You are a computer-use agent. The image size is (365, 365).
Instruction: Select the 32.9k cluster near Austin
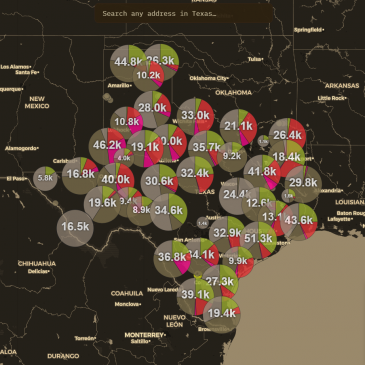[x=227, y=234]
